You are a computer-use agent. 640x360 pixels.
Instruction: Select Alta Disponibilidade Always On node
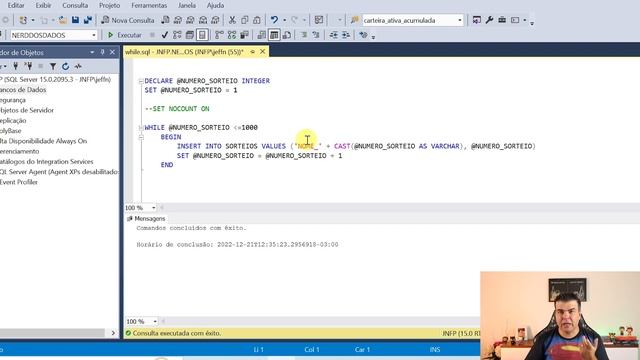[43, 141]
